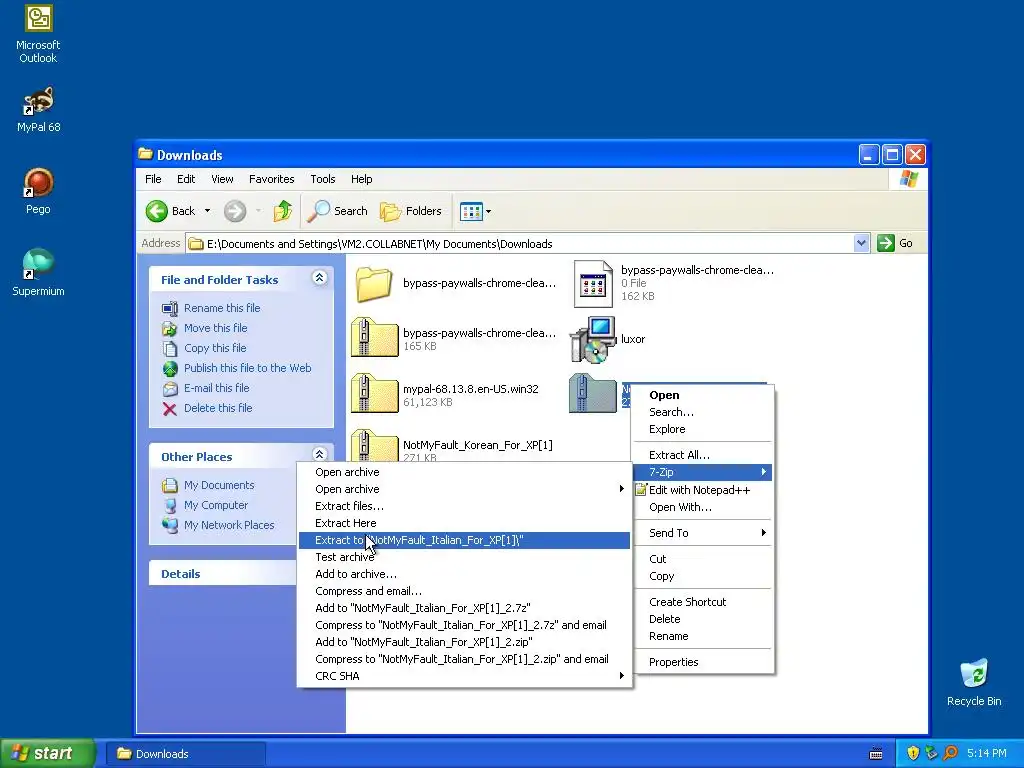Choose Extract All... in context menu
Image resolution: width=1024 pixels, height=768 pixels.
coord(703,455)
